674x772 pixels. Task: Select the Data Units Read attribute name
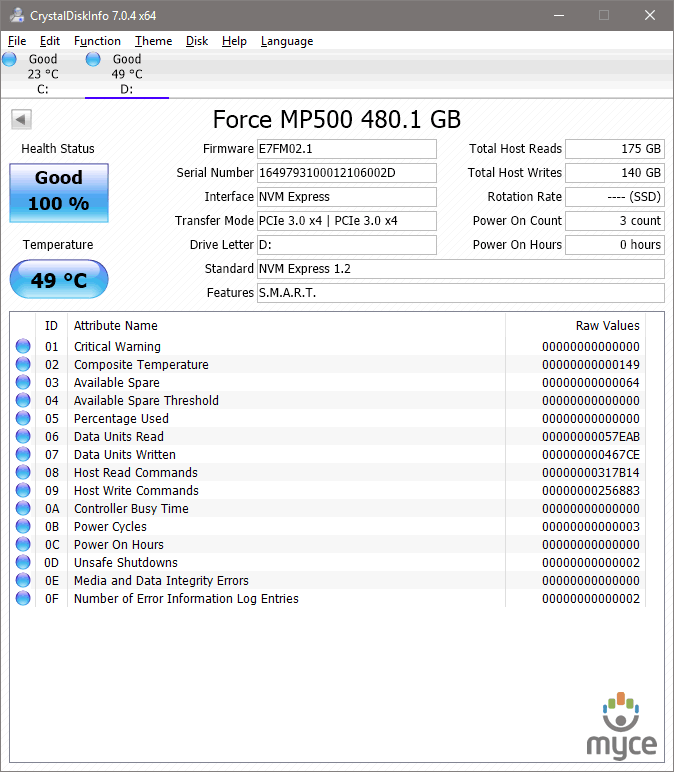pos(119,437)
